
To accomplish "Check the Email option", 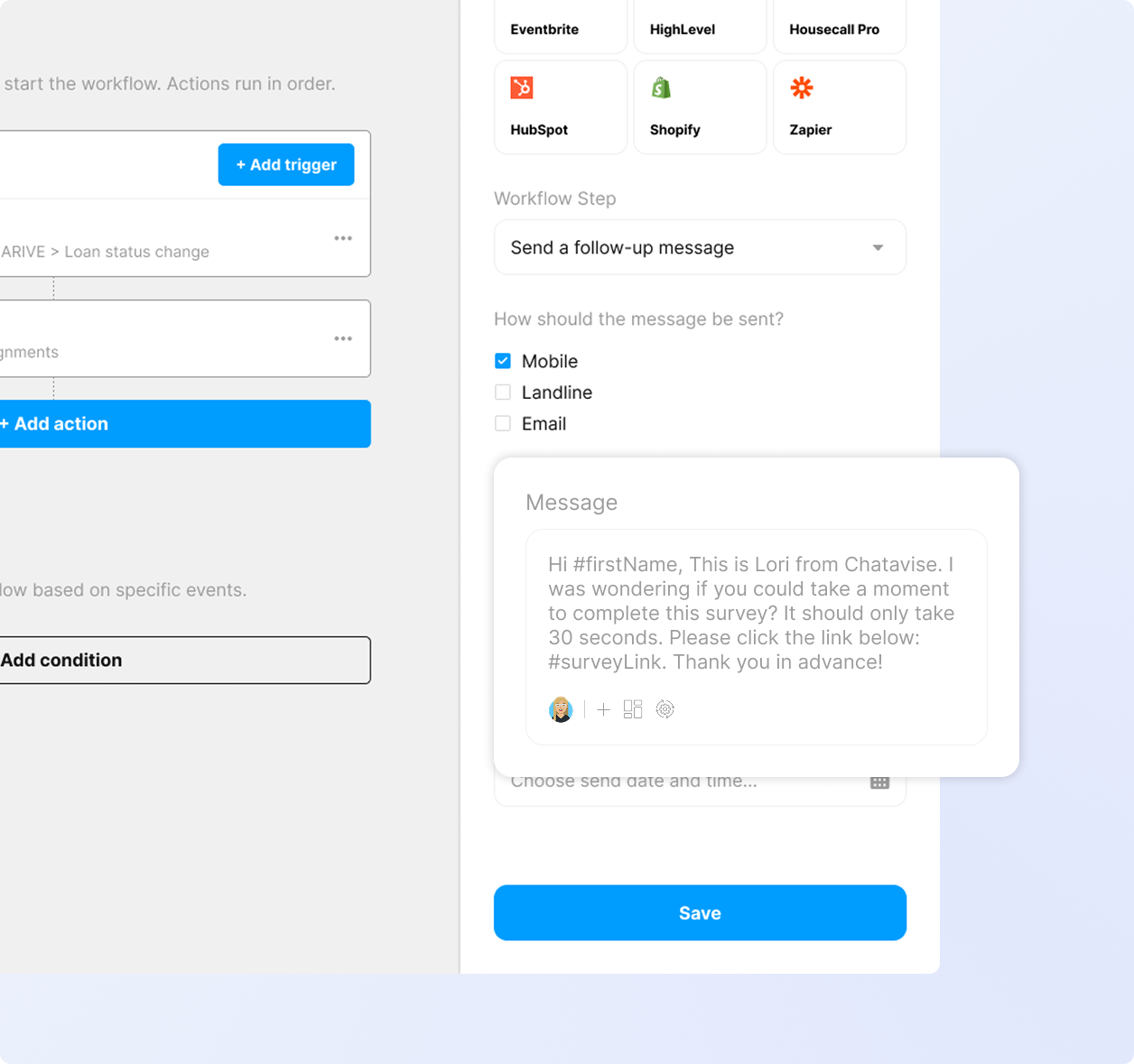I will click(x=503, y=423).
